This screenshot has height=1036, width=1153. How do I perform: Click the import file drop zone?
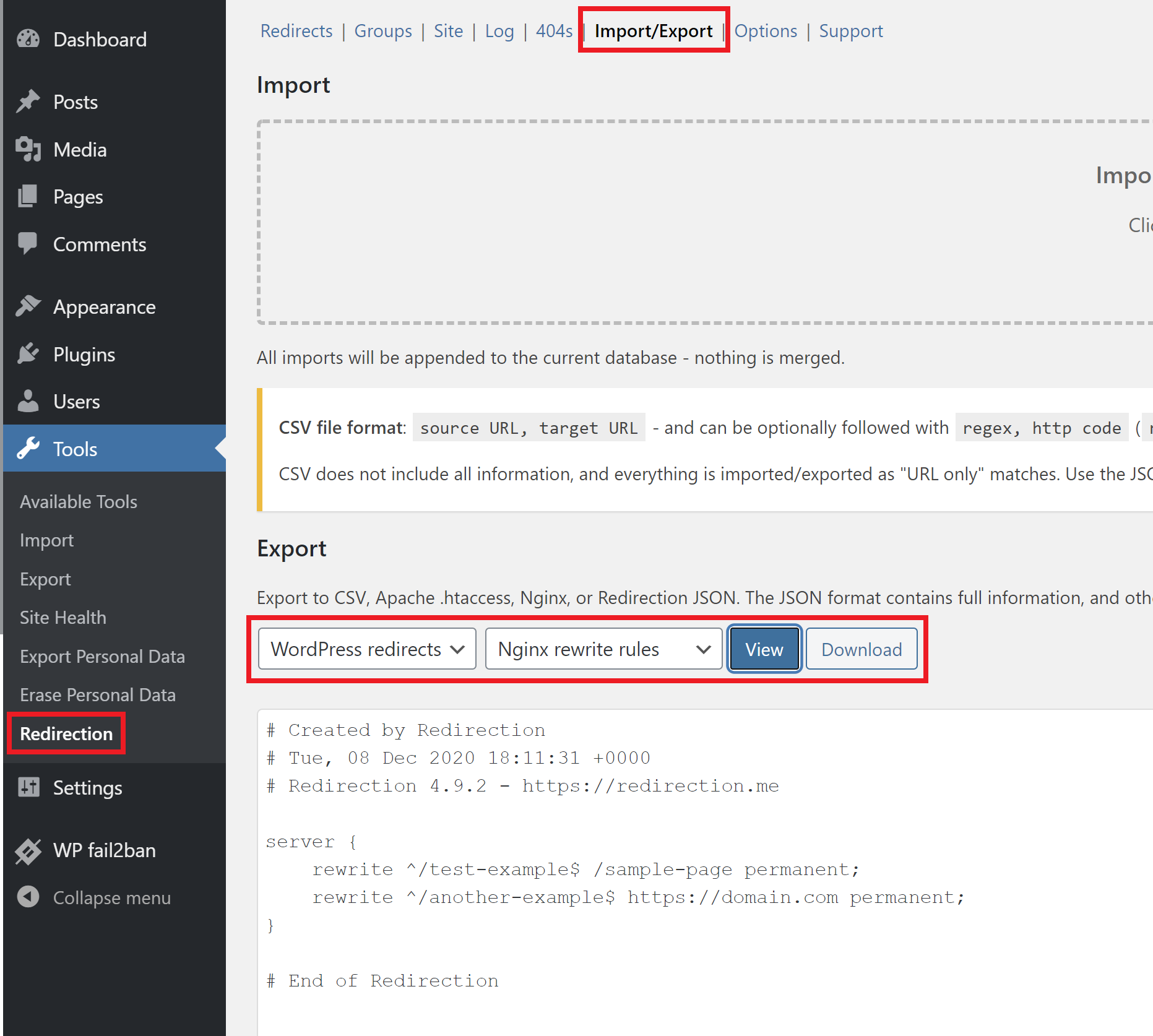(x=705, y=222)
